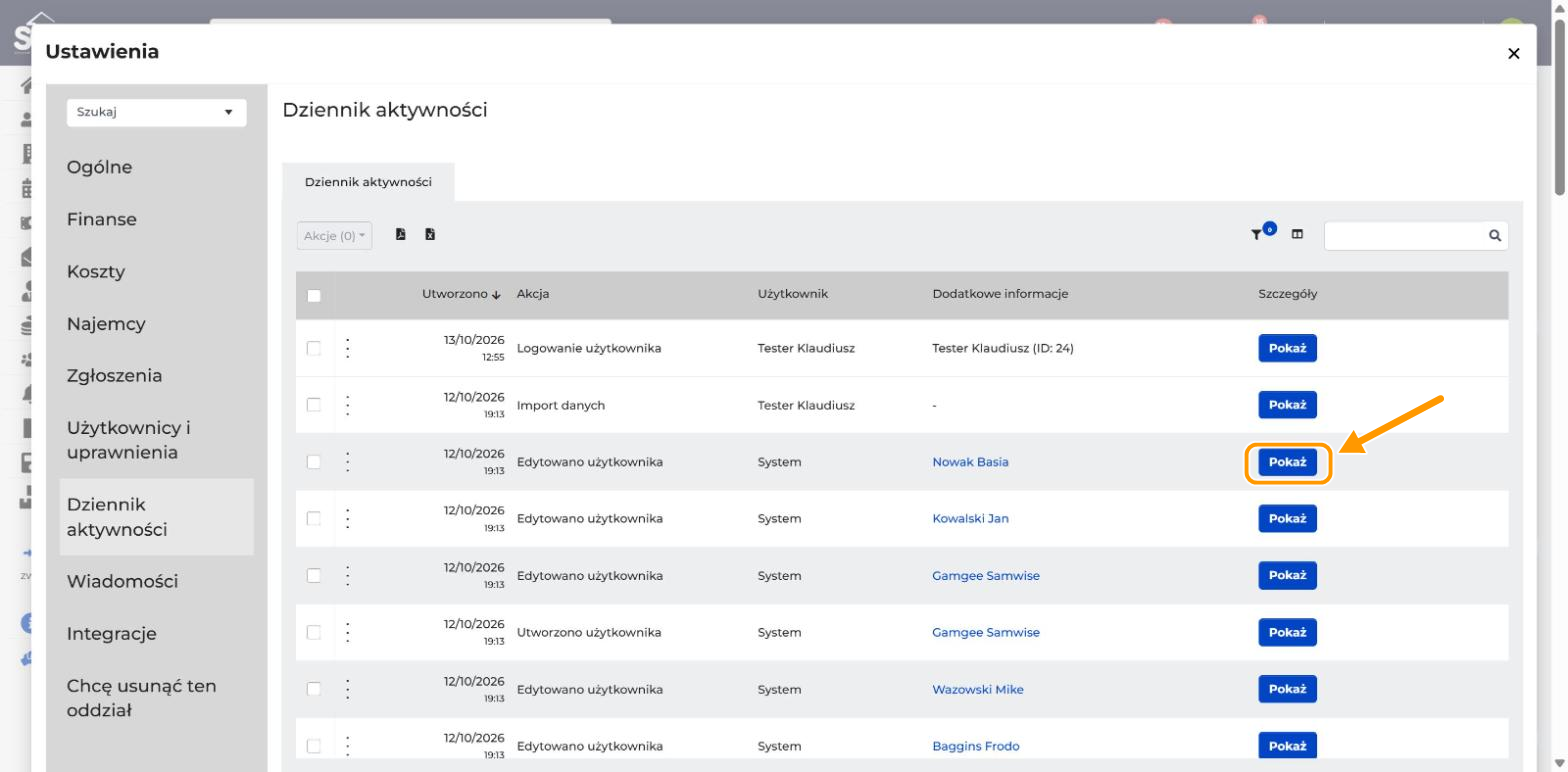Select Chcę usunąć ten oddział option
The width and height of the screenshot is (1568, 772).
point(141,698)
